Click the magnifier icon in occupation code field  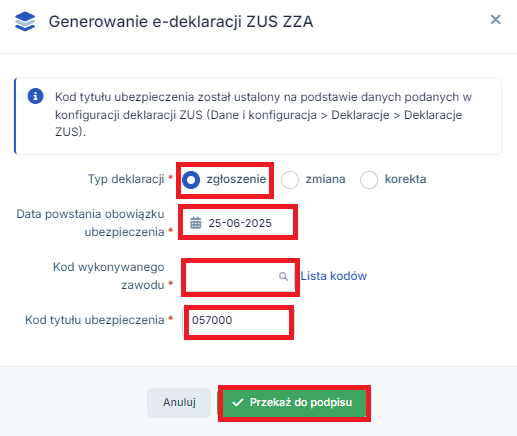click(x=283, y=276)
